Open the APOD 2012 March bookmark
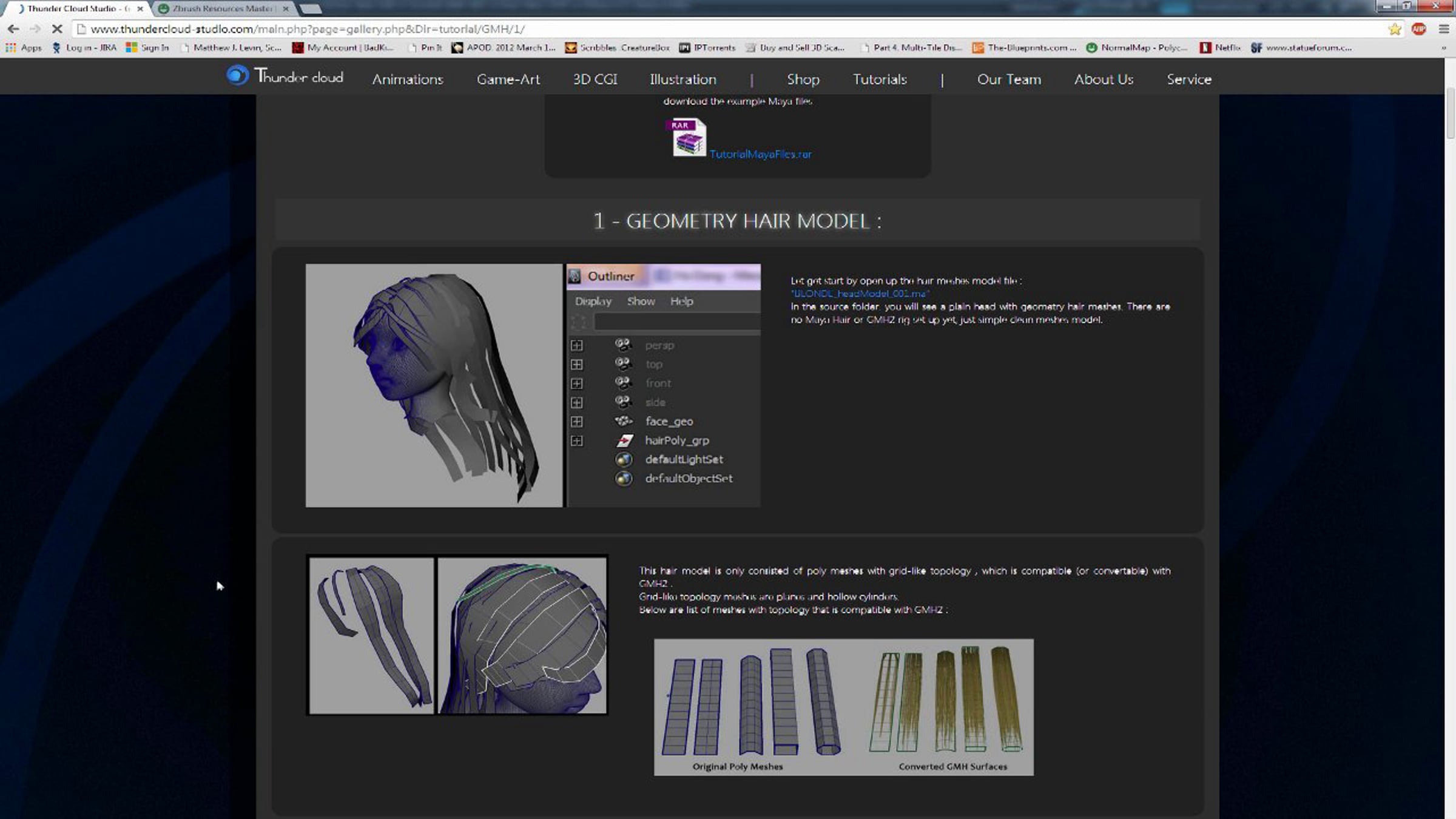The height and width of the screenshot is (819, 1456). tap(504, 47)
